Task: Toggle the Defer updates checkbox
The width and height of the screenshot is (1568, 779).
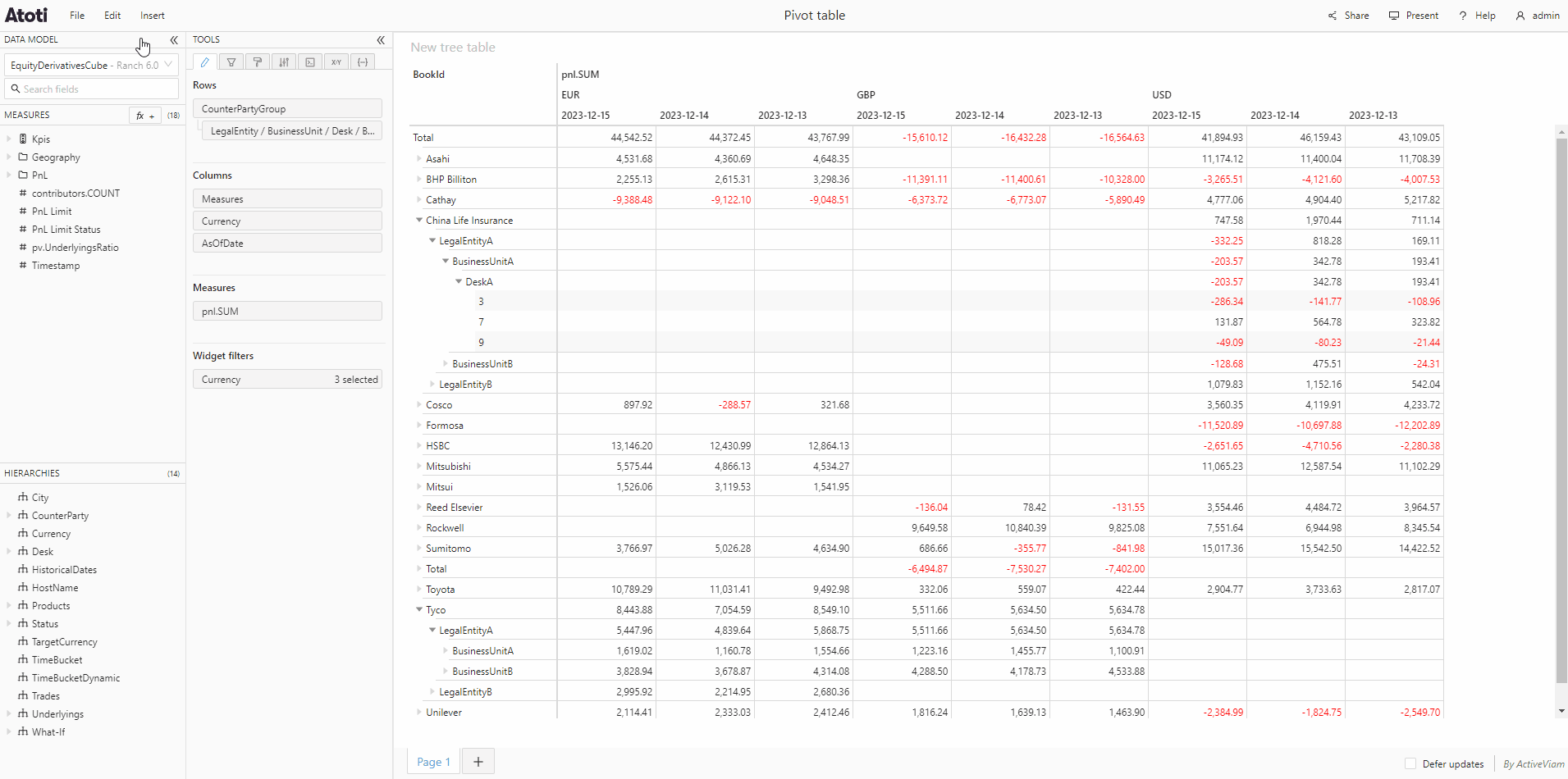Action: point(1410,763)
